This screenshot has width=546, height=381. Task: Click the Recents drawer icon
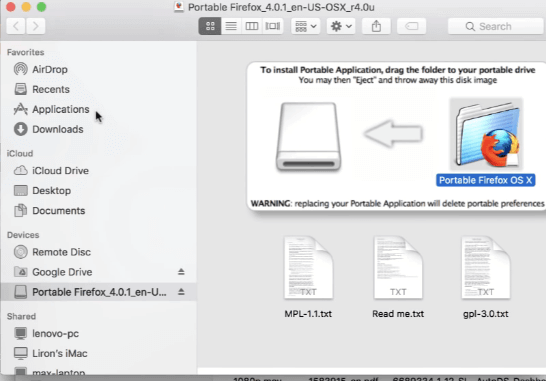(21, 89)
